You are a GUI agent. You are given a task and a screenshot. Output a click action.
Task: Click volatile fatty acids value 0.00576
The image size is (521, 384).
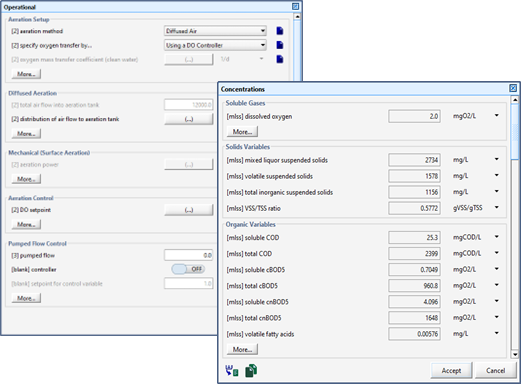pyautogui.click(x=414, y=334)
